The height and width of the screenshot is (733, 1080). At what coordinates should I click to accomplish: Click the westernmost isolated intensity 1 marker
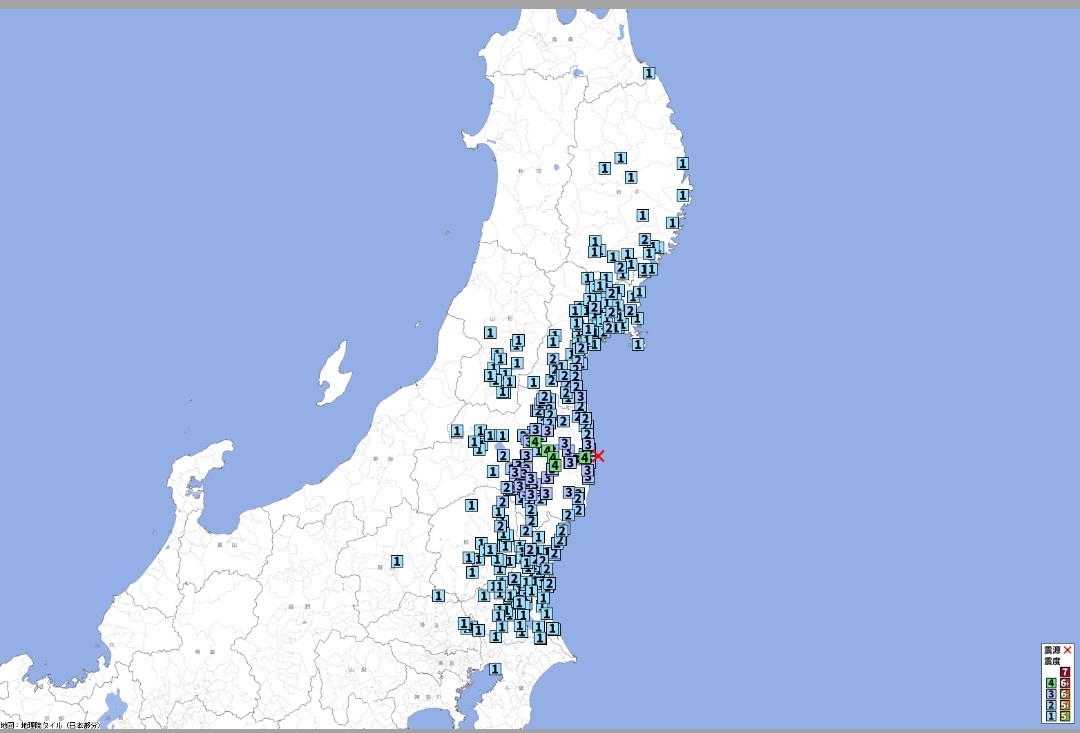point(397,562)
